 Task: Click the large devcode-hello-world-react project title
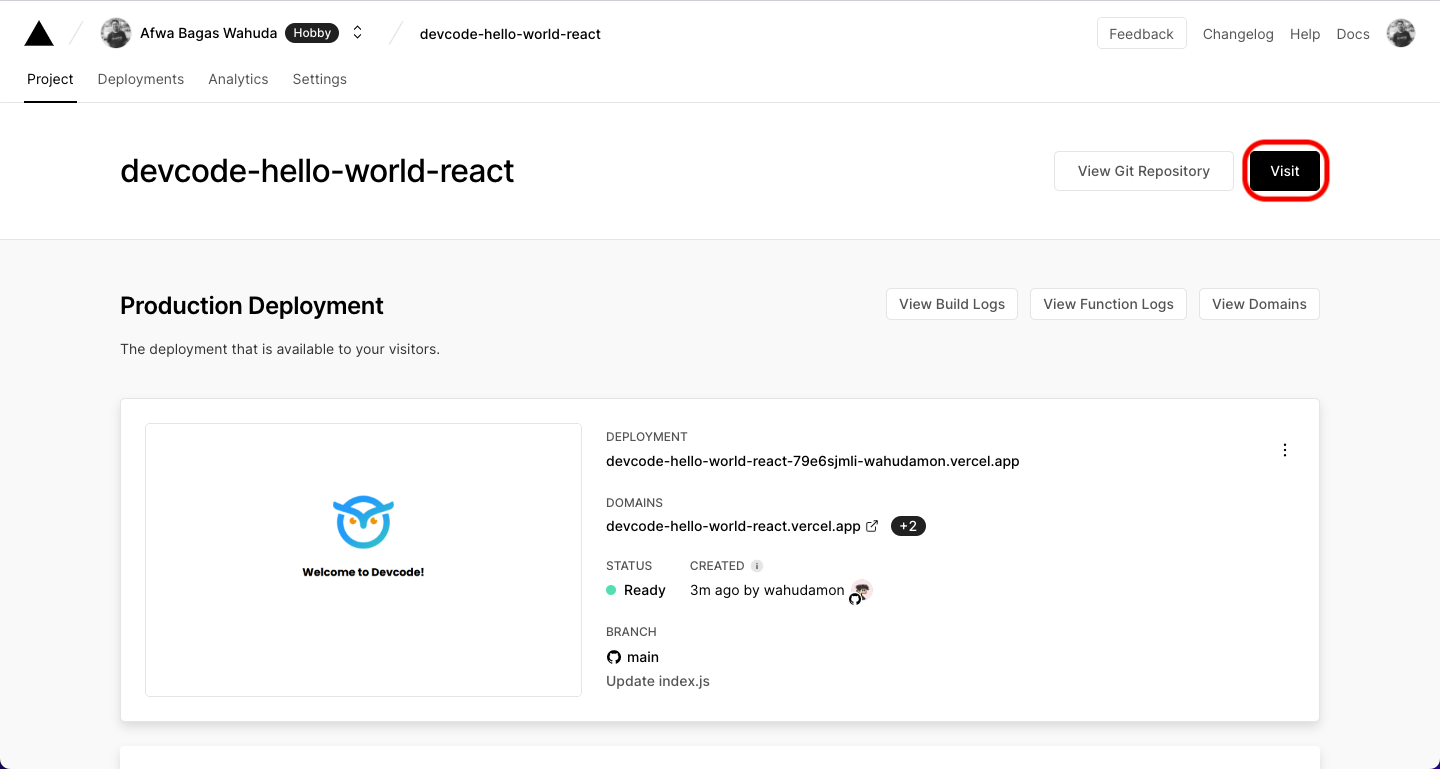tap(317, 171)
